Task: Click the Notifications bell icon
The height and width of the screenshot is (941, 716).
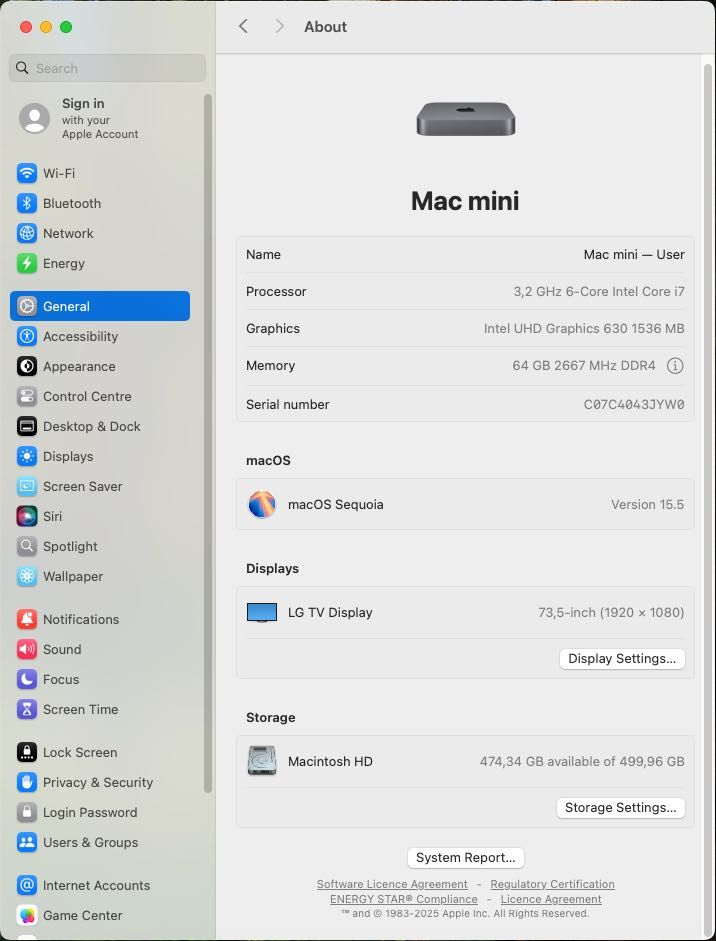Action: click(x=26, y=619)
